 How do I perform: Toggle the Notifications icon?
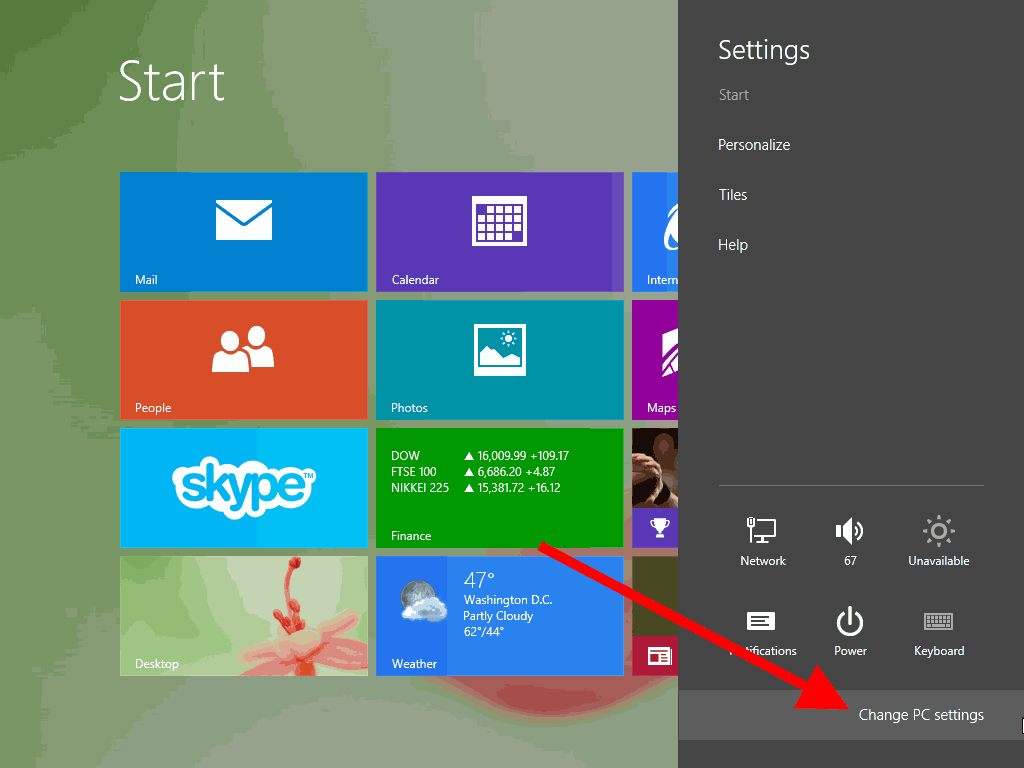click(x=762, y=631)
